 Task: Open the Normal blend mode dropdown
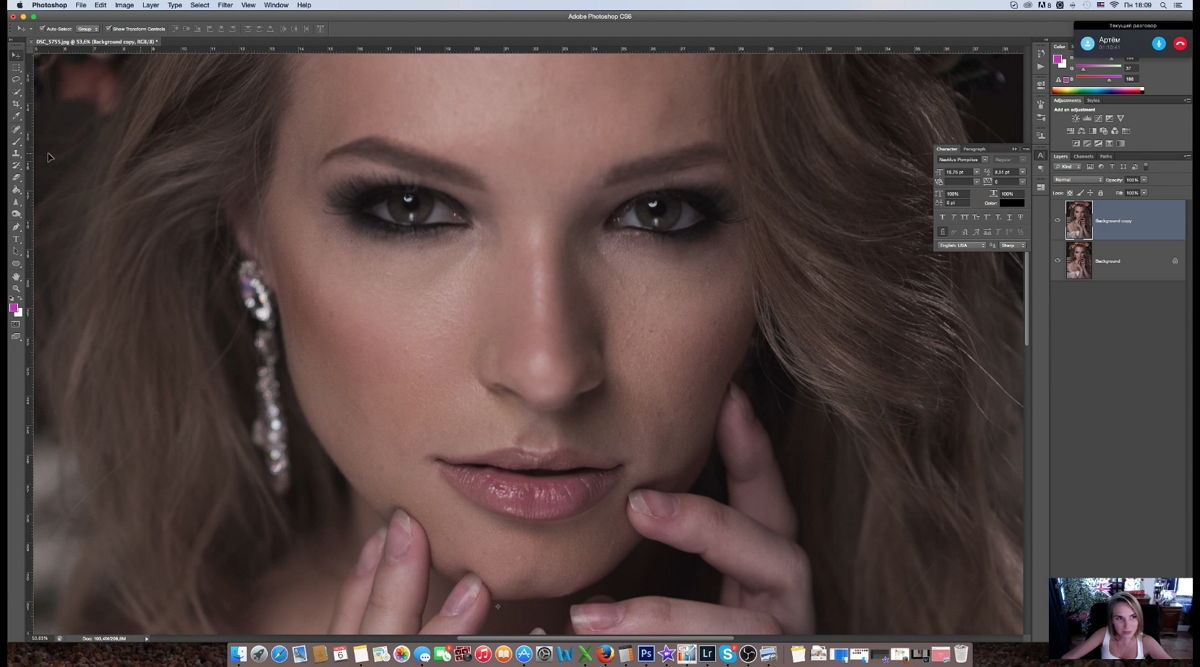1078,180
